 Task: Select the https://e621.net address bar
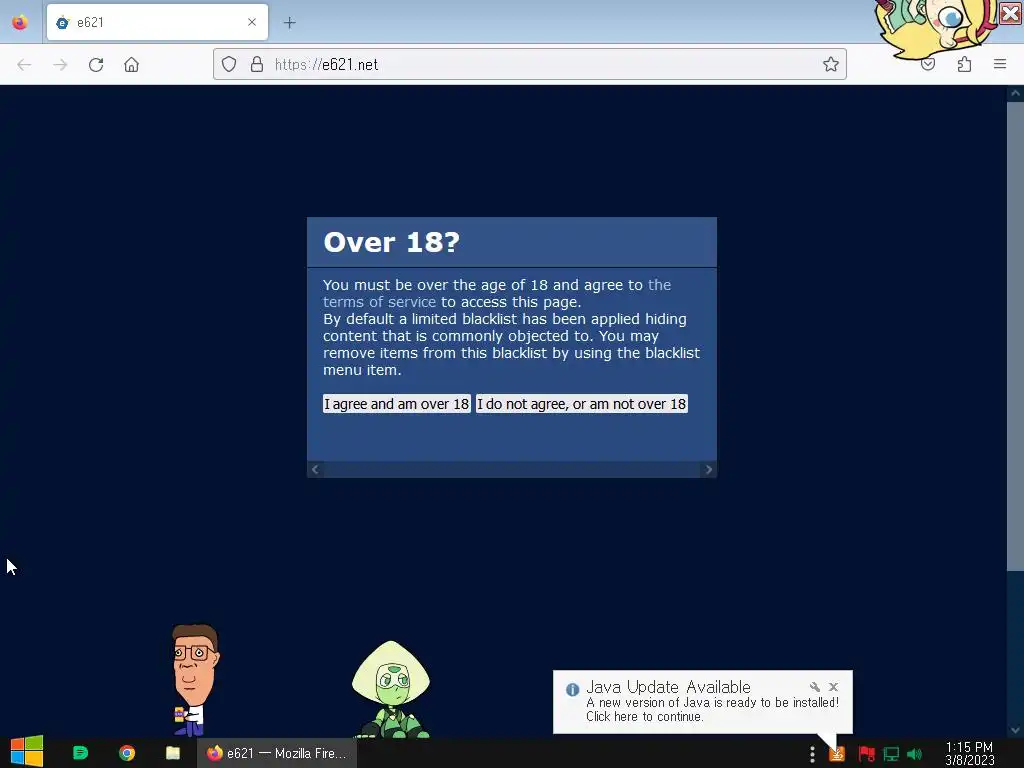click(x=530, y=64)
